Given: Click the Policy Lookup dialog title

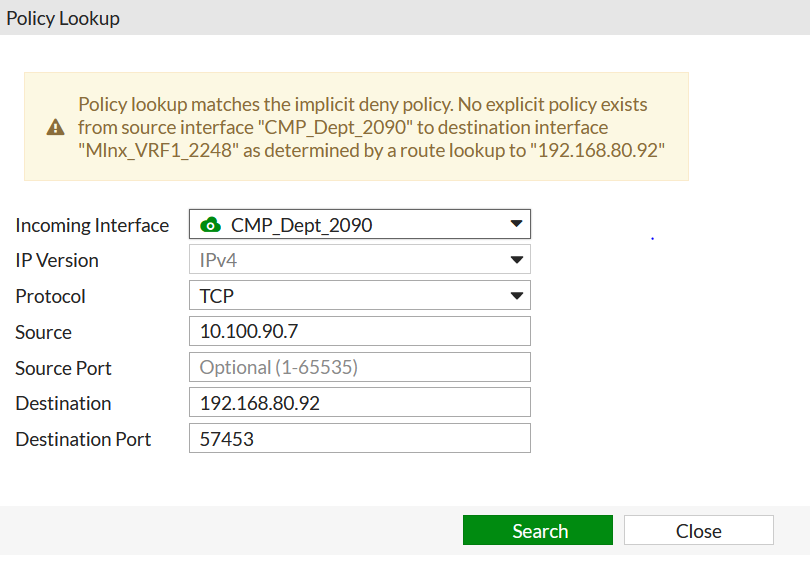Looking at the screenshot, I should click(x=64, y=18).
